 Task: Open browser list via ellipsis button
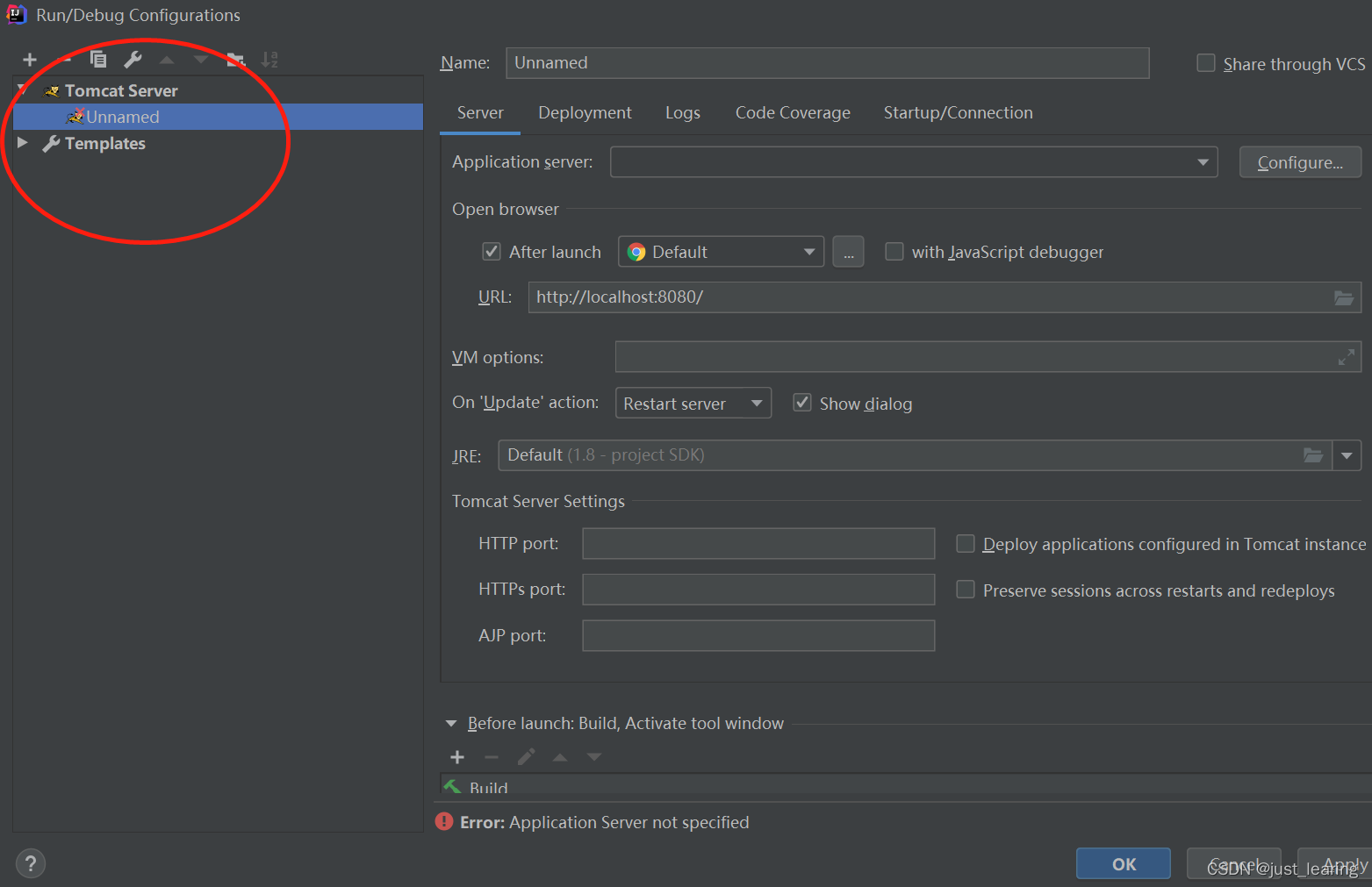[848, 252]
